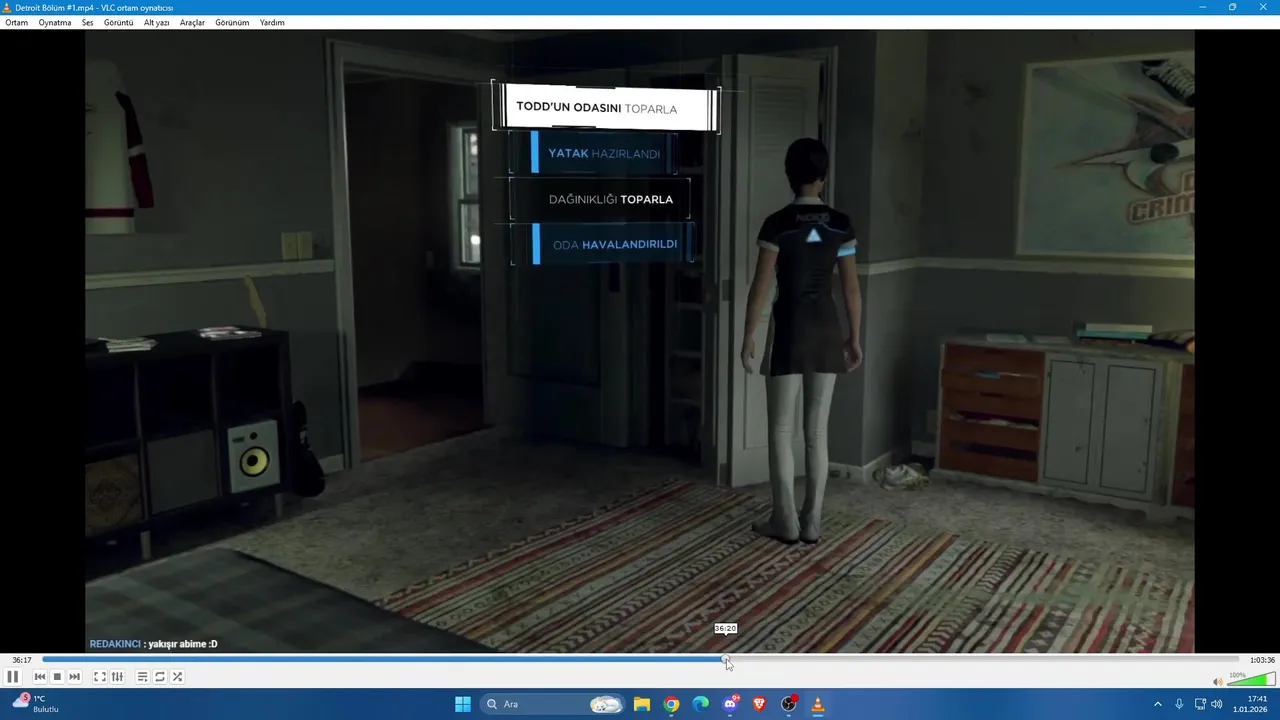Pause the video playback
Image resolution: width=1280 pixels, height=720 pixels.
(x=12, y=677)
